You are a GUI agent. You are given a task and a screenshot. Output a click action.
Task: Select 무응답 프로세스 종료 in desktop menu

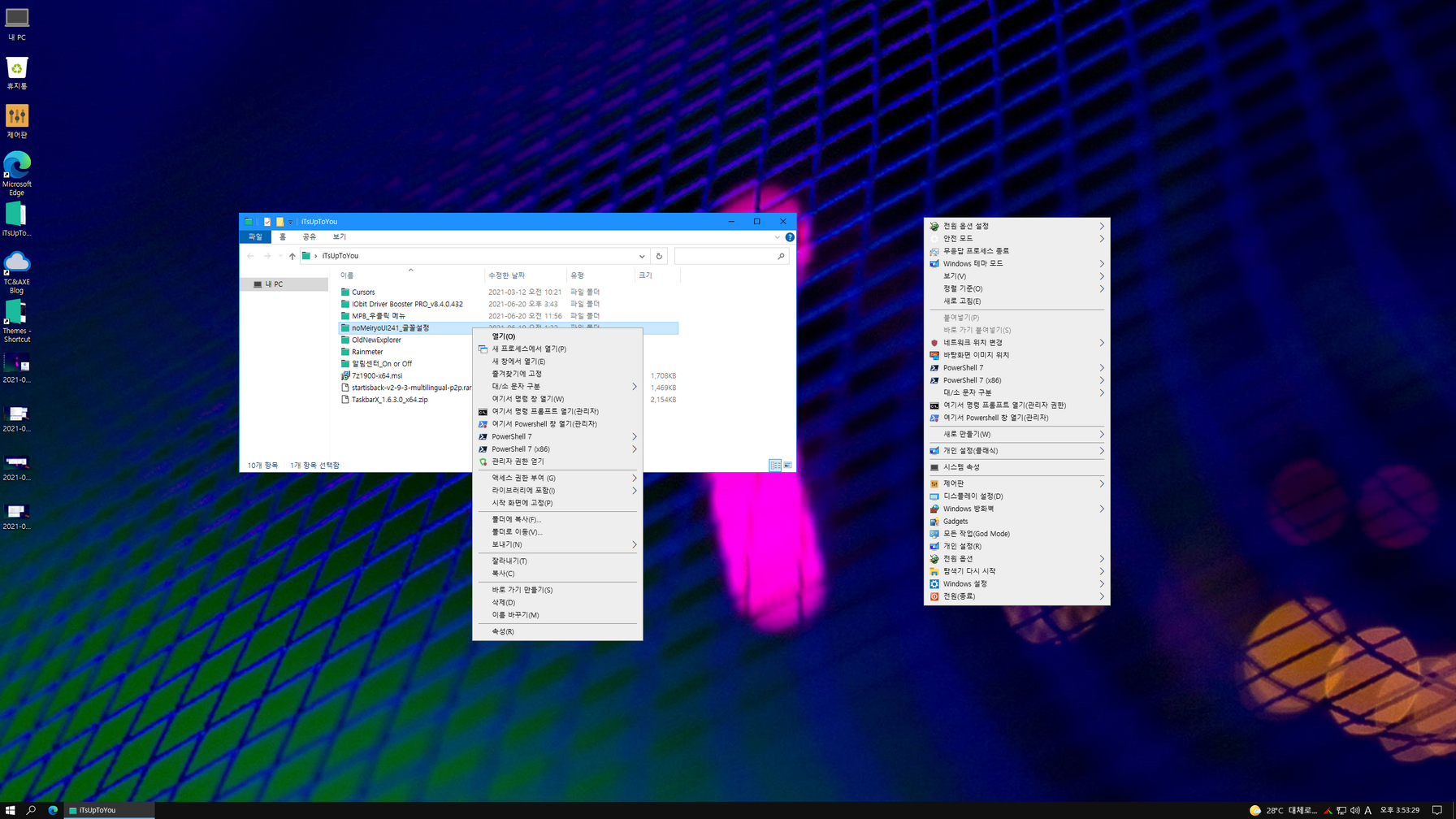click(x=1016, y=251)
